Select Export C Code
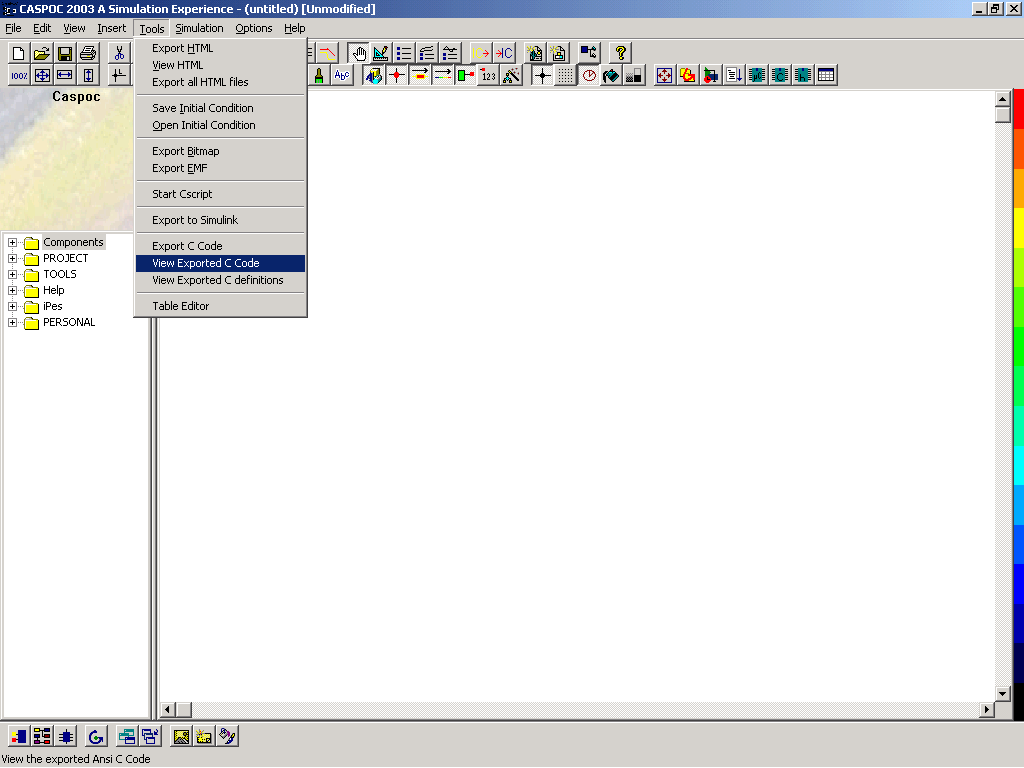Image resolution: width=1024 pixels, height=768 pixels. pos(221,246)
